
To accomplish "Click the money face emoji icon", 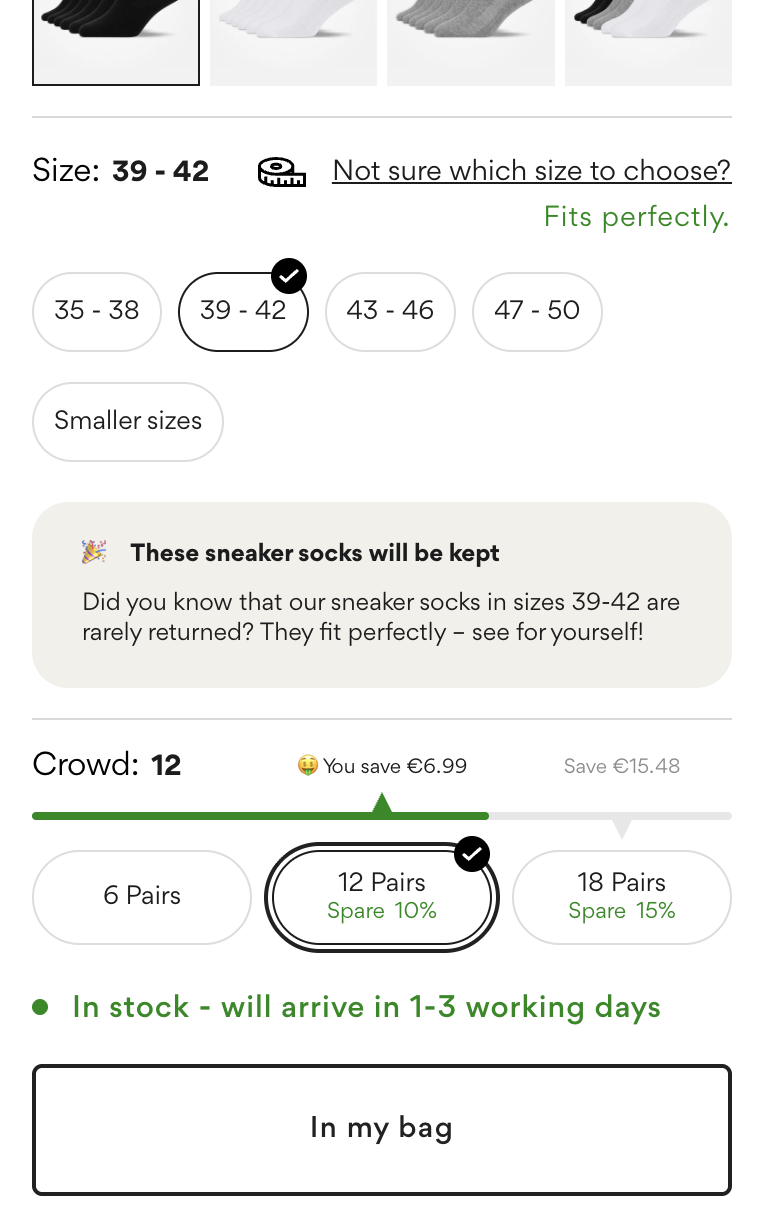I will pos(308,766).
